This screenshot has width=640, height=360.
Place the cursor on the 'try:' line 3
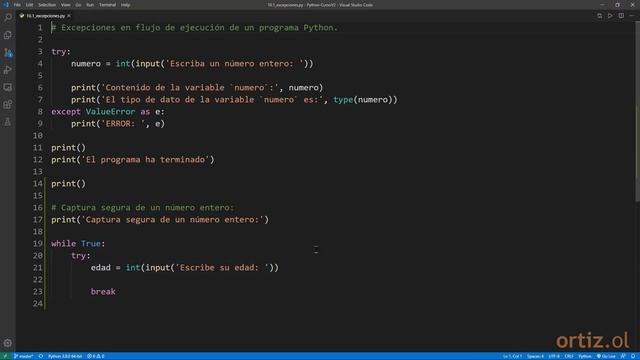[x=61, y=51]
